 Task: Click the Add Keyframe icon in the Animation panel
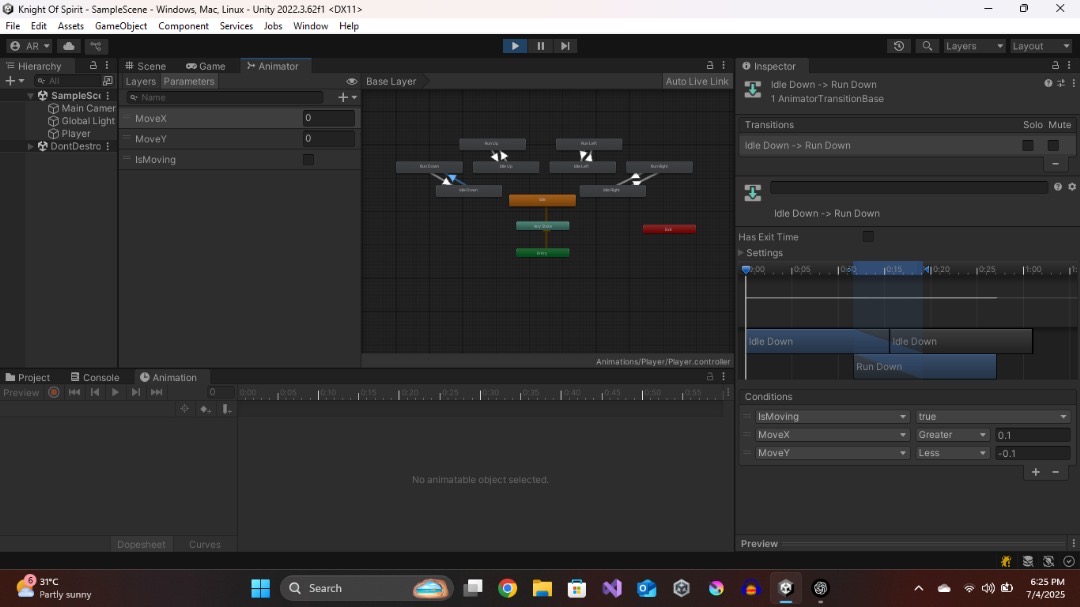[206, 409]
